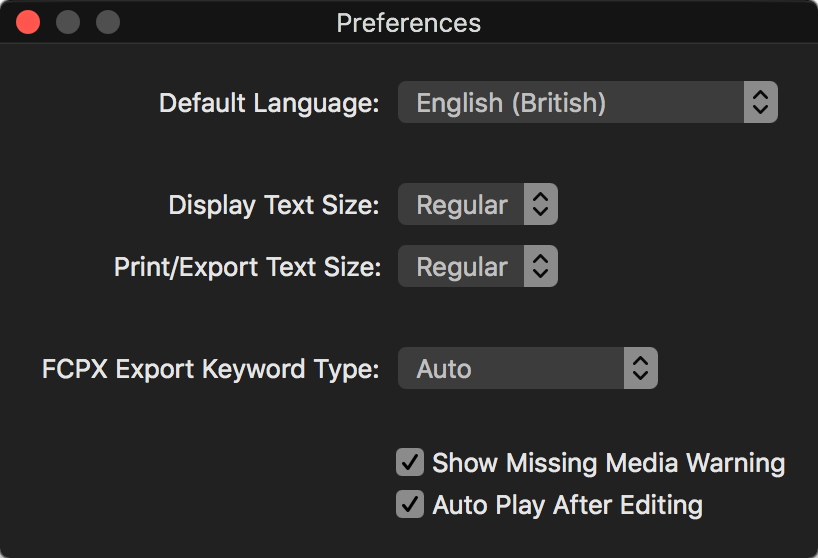Click the Show Missing Media Warning label text
This screenshot has width=818, height=558.
(608, 463)
